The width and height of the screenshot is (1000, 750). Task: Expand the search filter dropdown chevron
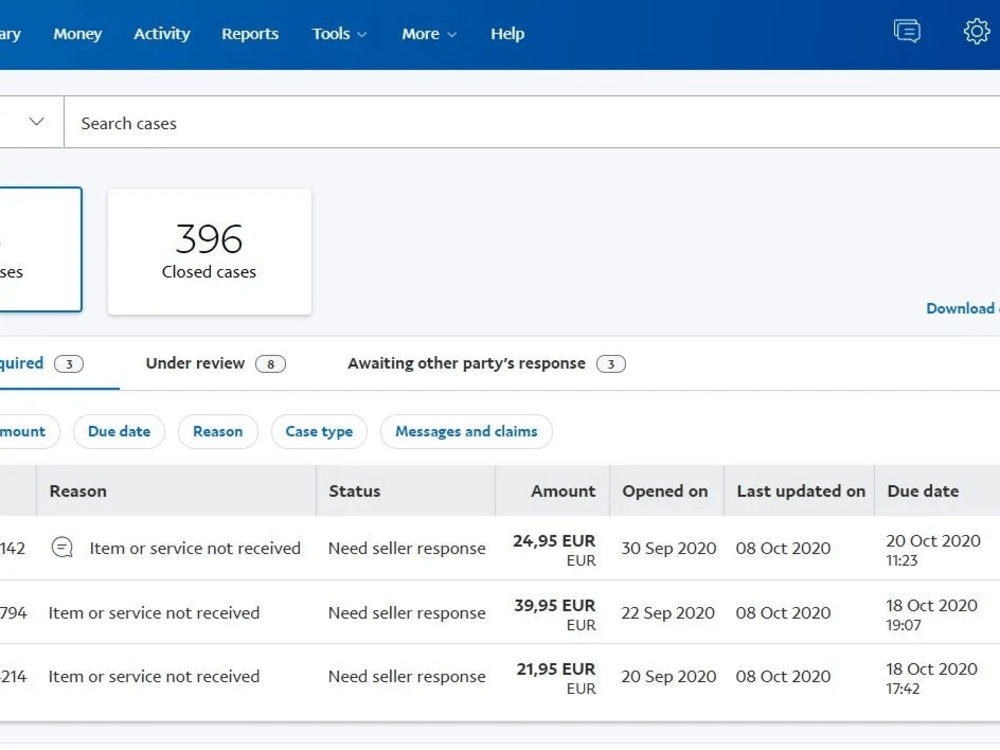pos(36,121)
